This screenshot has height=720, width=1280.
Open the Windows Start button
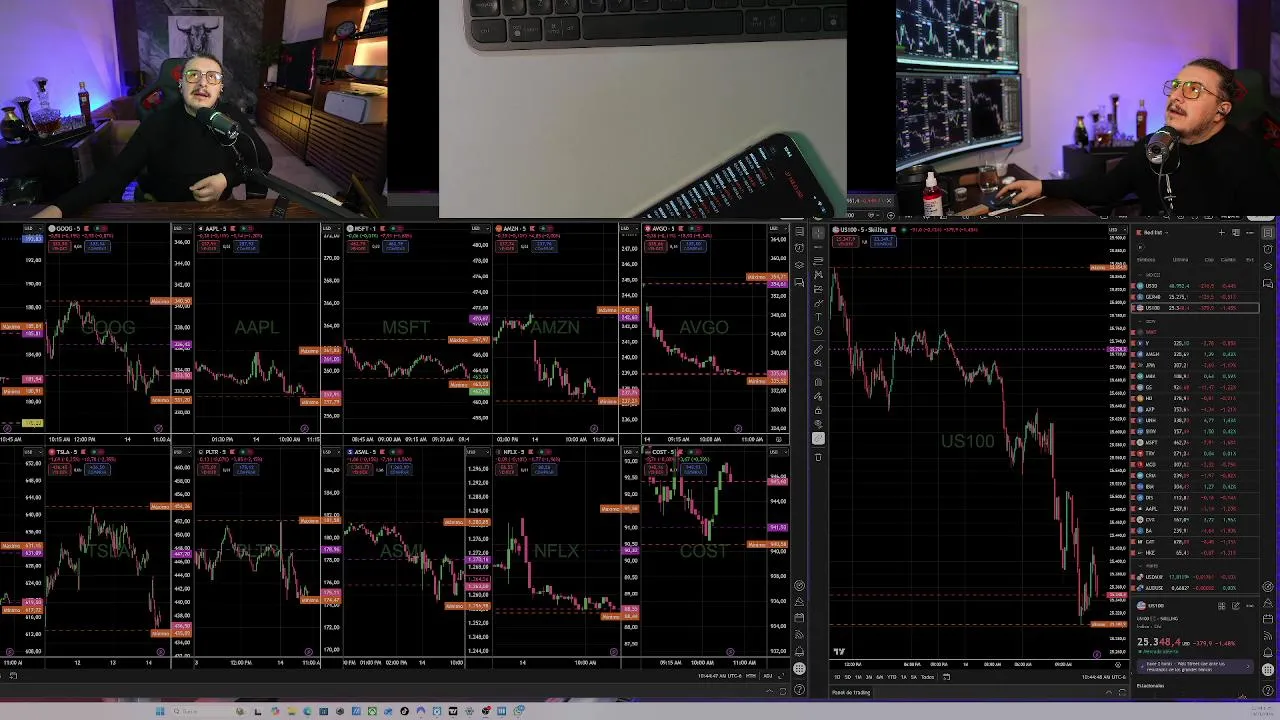click(x=160, y=711)
